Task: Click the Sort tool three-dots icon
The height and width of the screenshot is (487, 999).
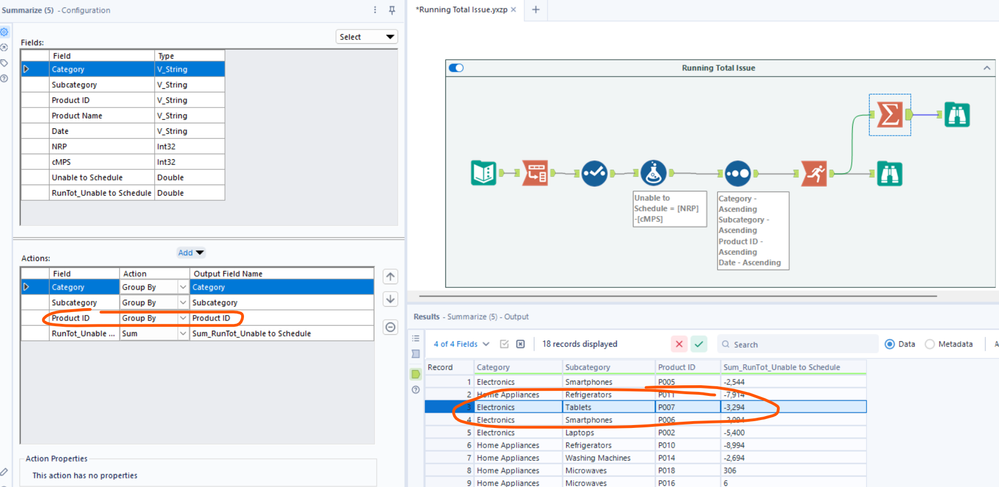Action: pyautogui.click(x=737, y=173)
